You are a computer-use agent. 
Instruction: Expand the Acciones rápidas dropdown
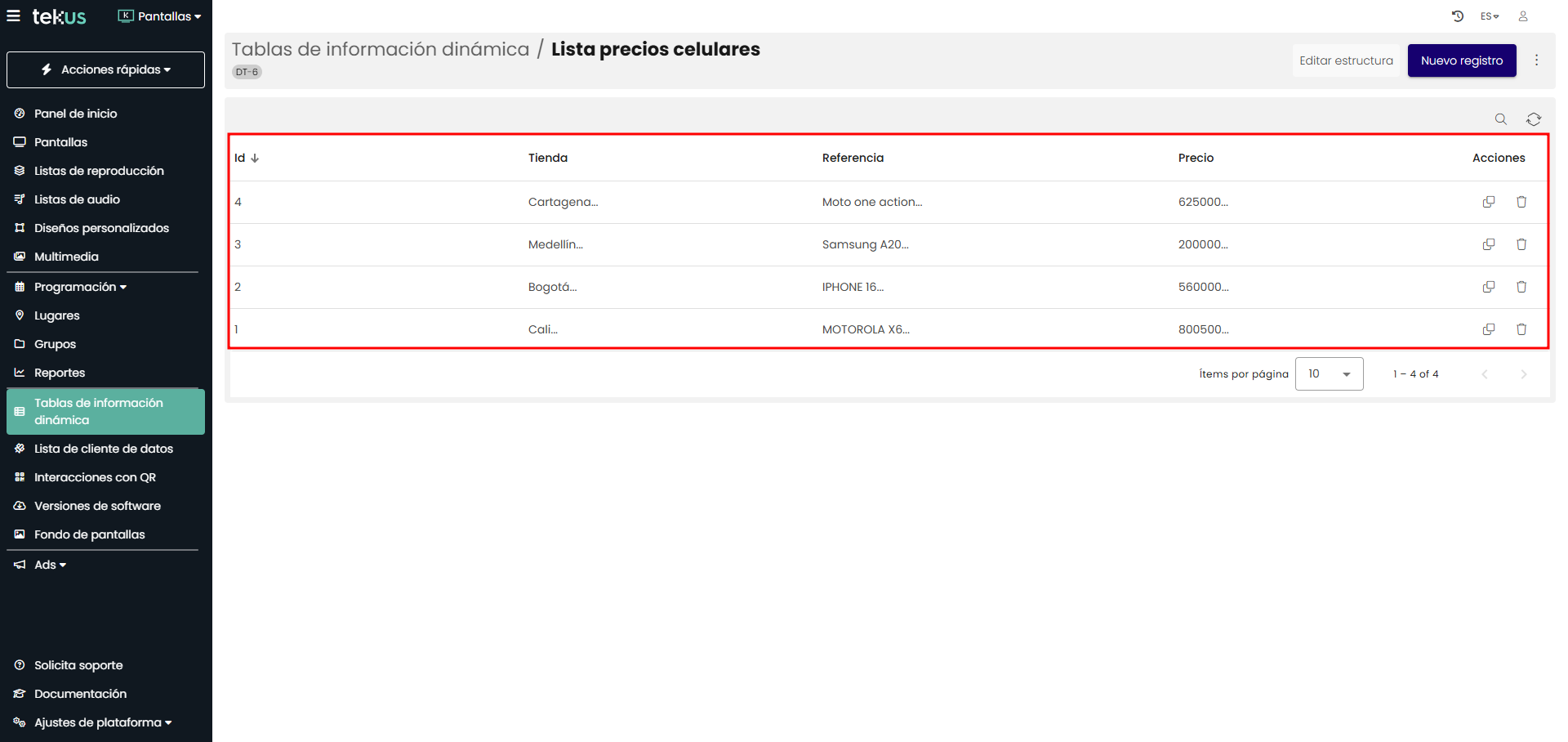(106, 69)
